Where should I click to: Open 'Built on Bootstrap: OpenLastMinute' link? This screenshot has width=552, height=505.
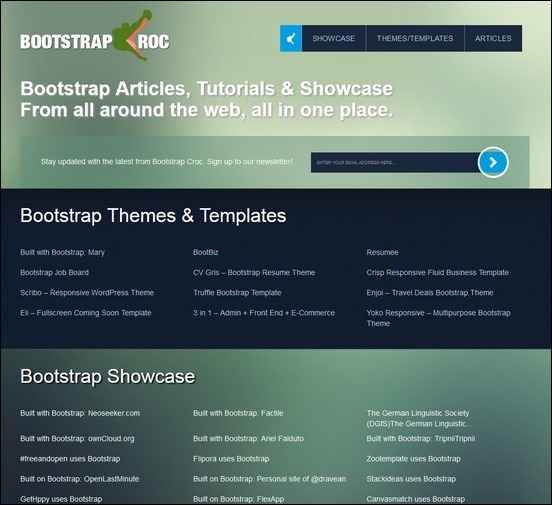[x=80, y=479]
